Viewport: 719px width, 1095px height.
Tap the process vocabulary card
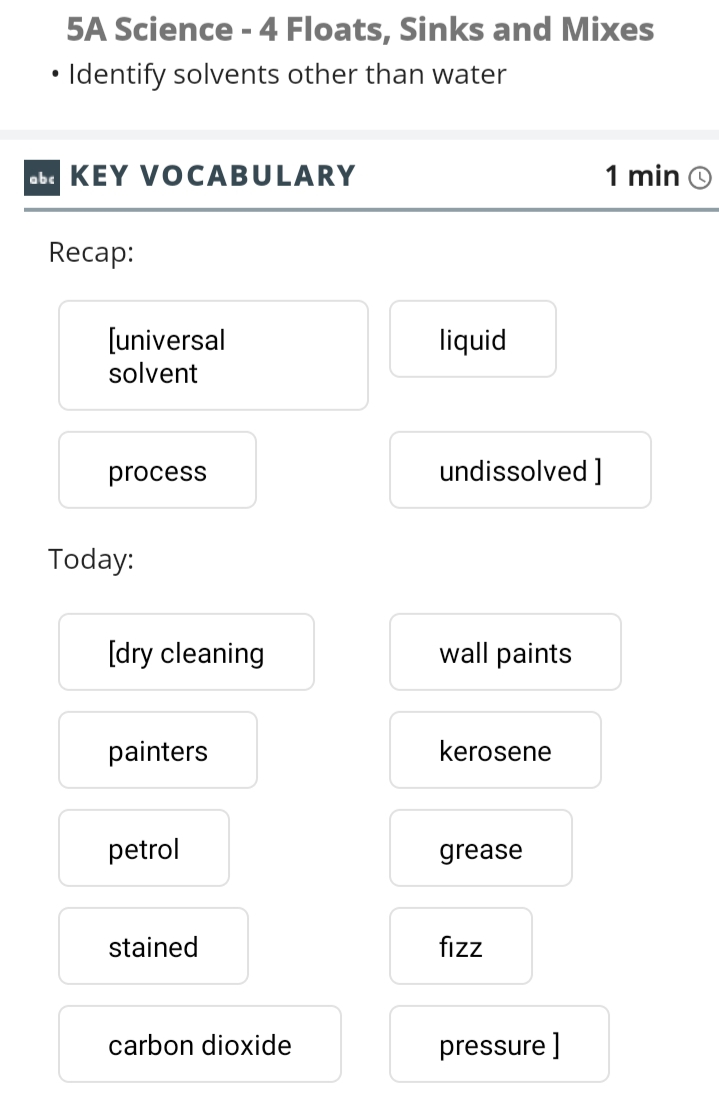point(157,470)
